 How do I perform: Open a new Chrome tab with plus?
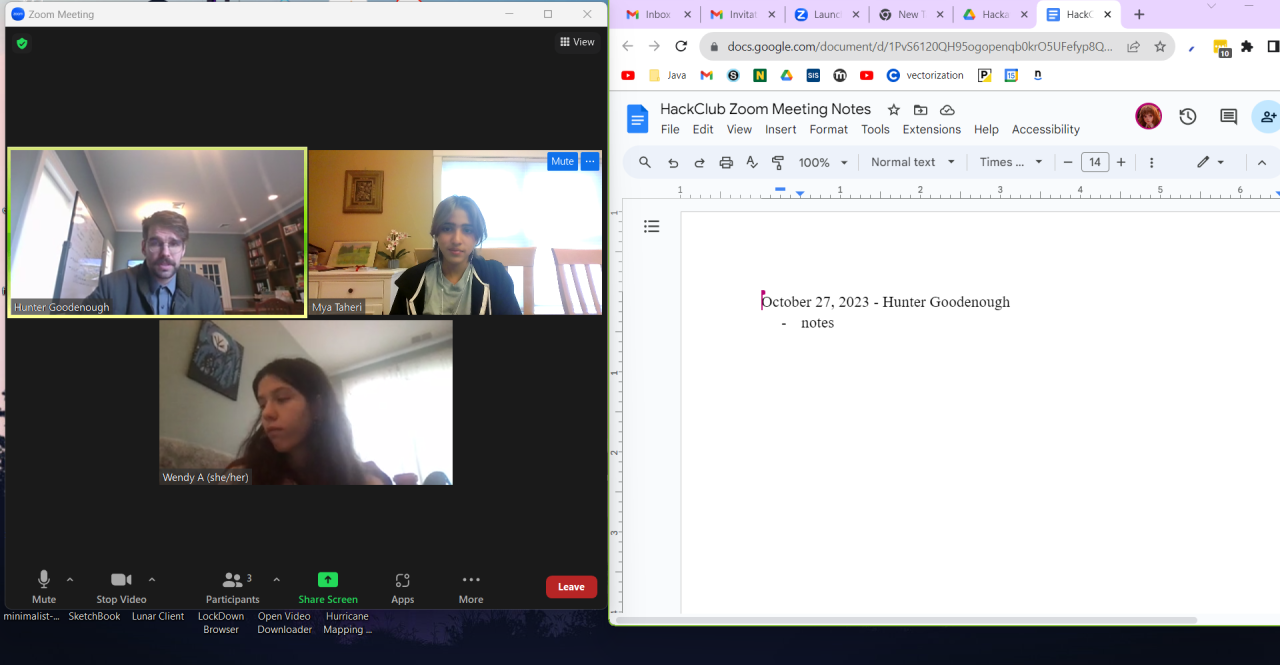[x=1139, y=15]
